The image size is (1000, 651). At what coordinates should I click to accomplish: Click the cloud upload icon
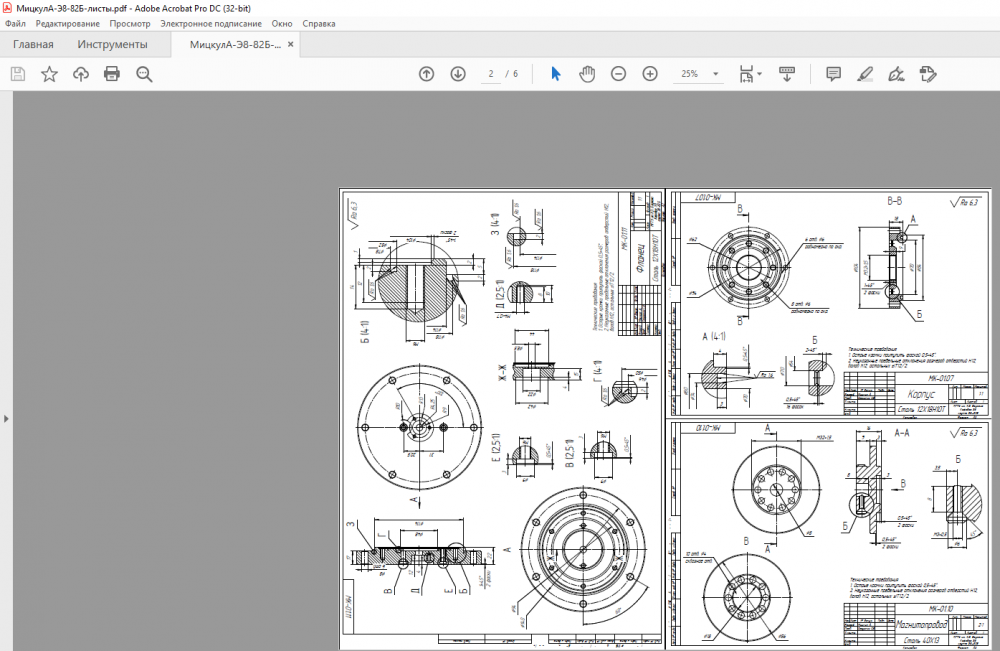pos(81,74)
